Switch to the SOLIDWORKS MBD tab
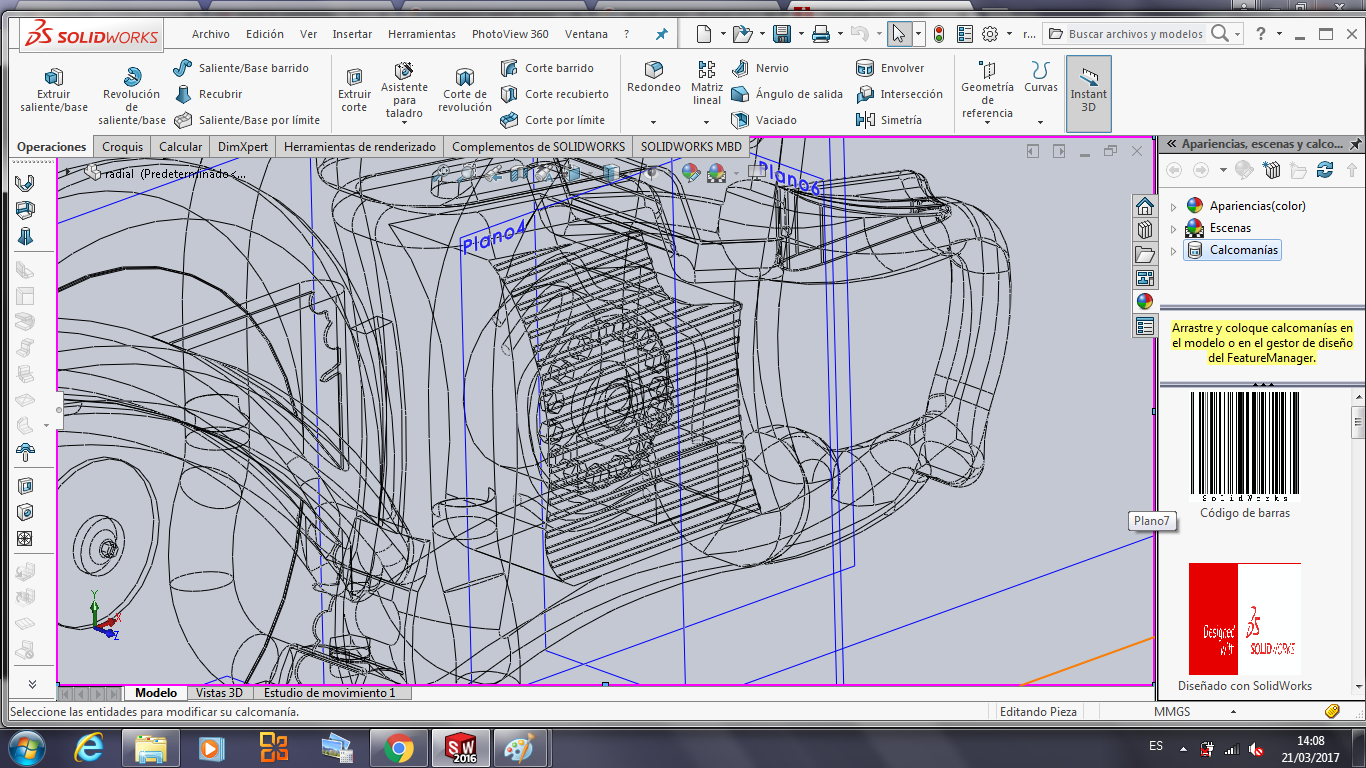 pos(692,147)
